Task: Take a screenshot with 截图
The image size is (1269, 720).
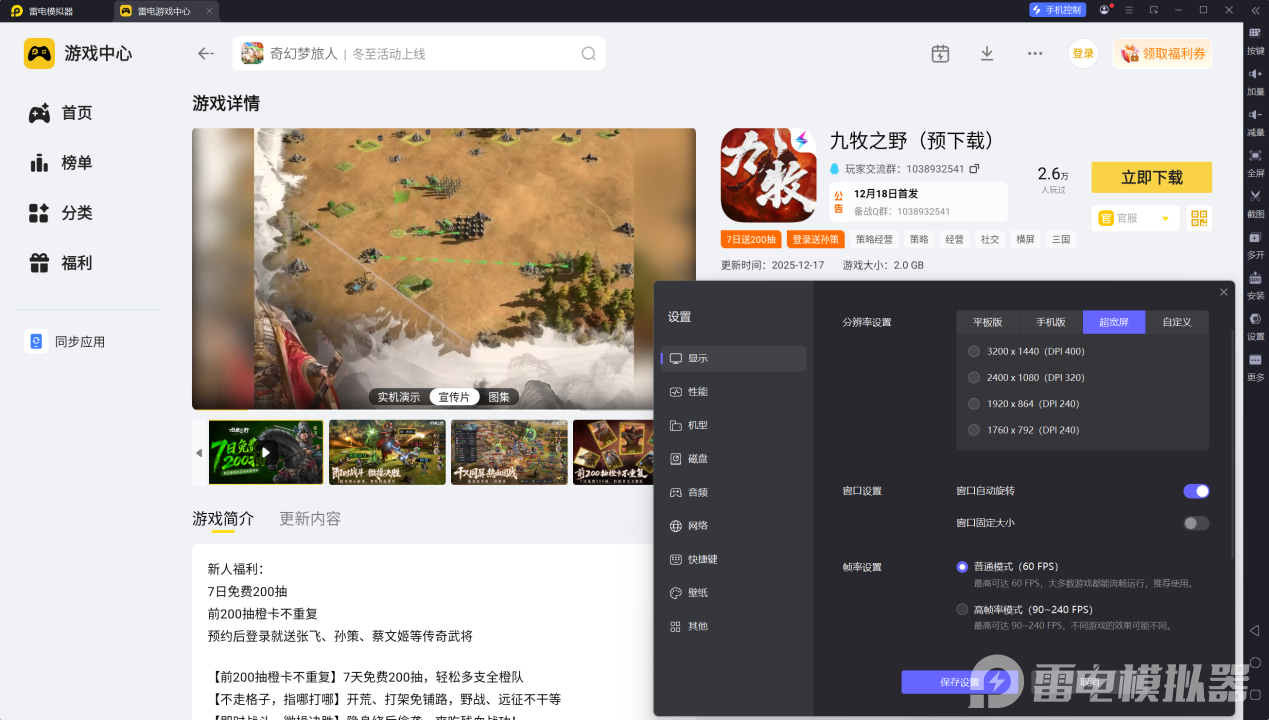Action: point(1255,203)
